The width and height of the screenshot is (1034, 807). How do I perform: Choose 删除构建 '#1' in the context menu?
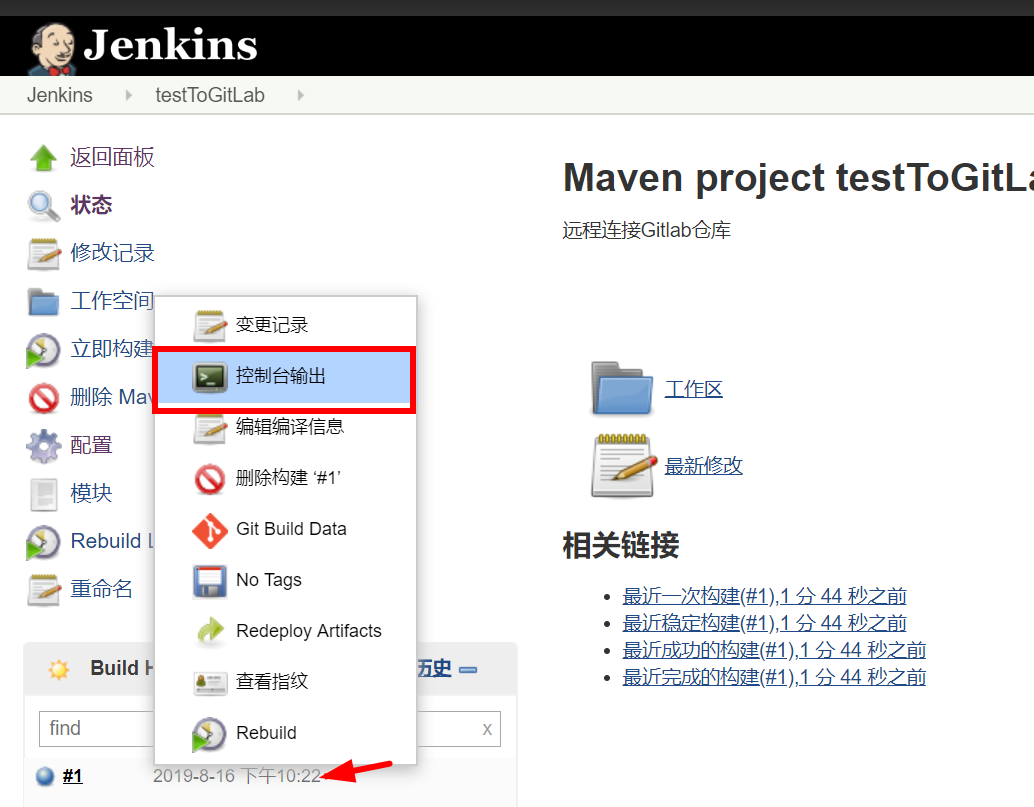286,479
